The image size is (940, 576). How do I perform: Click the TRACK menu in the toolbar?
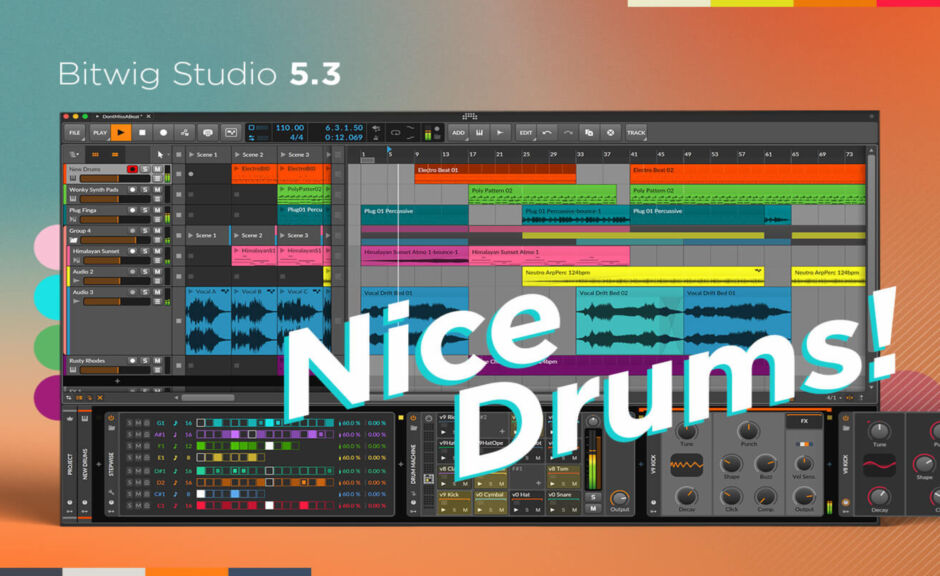(637, 131)
